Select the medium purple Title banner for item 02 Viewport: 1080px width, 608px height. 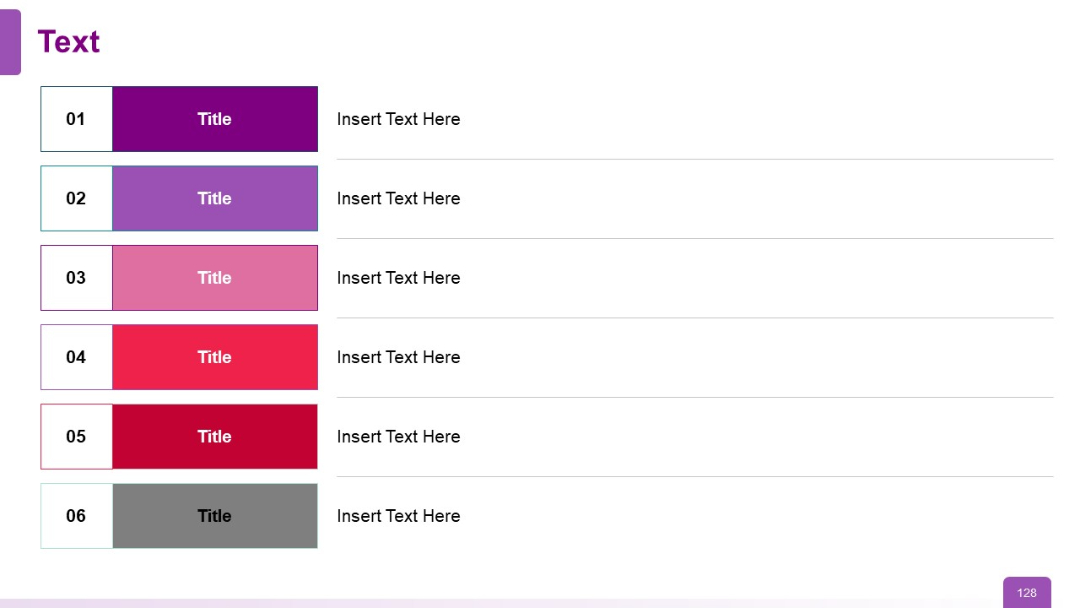(x=214, y=198)
